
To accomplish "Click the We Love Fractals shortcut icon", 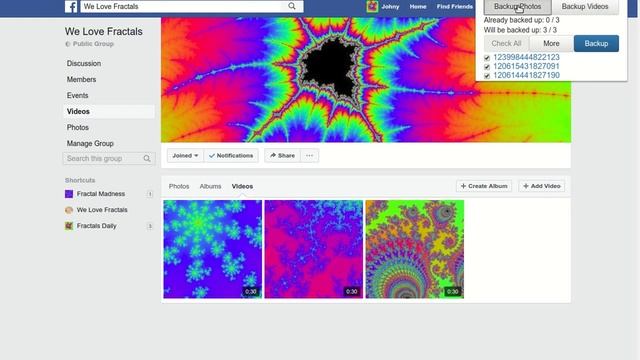I will tap(69, 210).
